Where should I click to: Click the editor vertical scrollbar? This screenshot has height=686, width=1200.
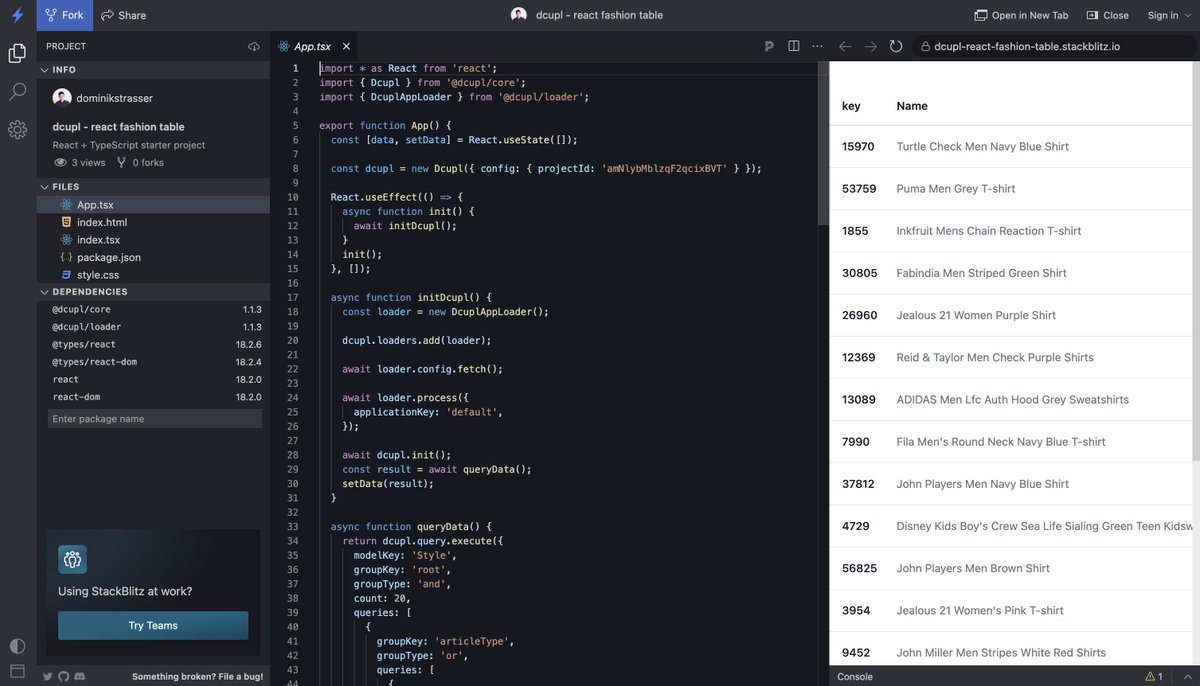coord(823,145)
